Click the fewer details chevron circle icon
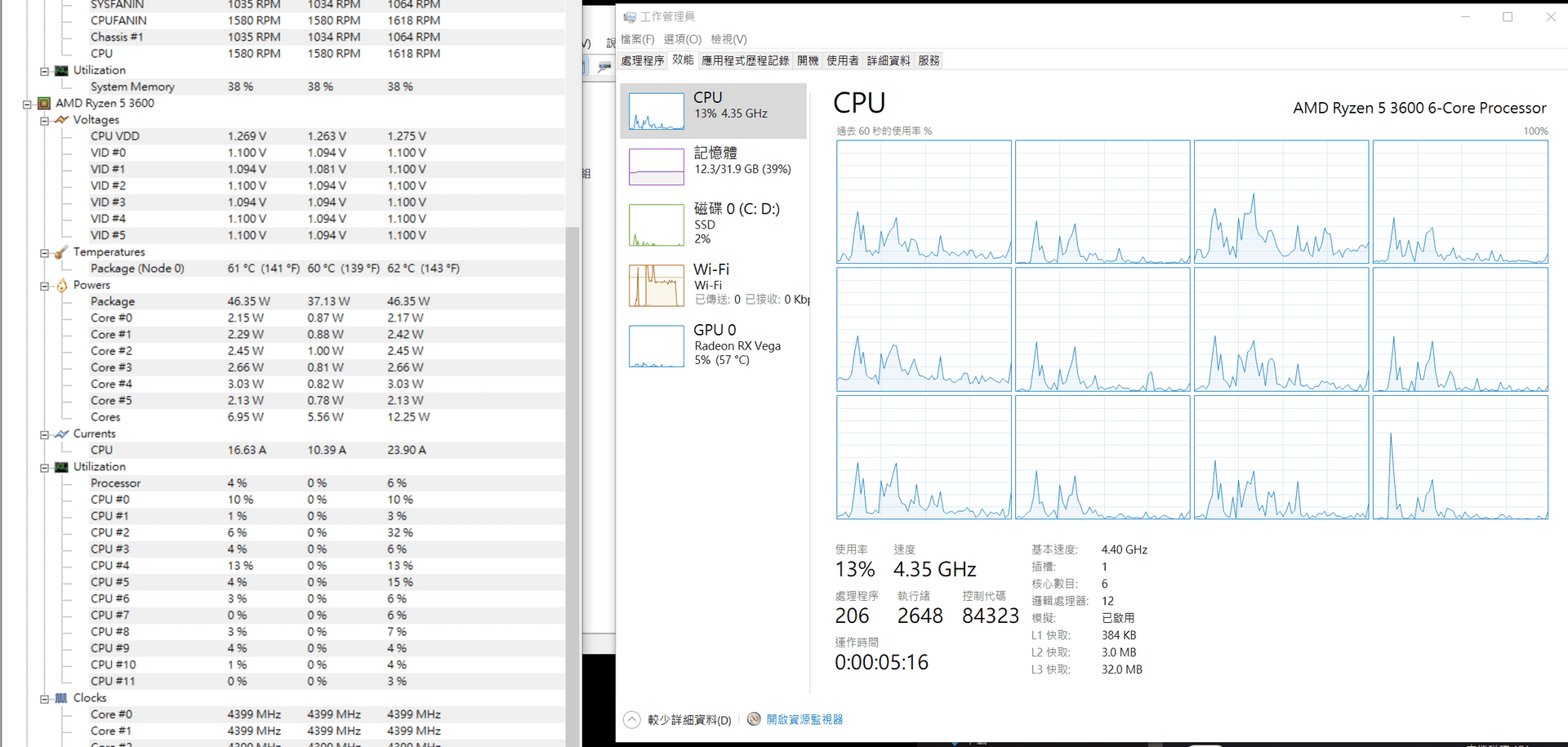Viewport: 1568px width, 747px height. pyautogui.click(x=631, y=719)
